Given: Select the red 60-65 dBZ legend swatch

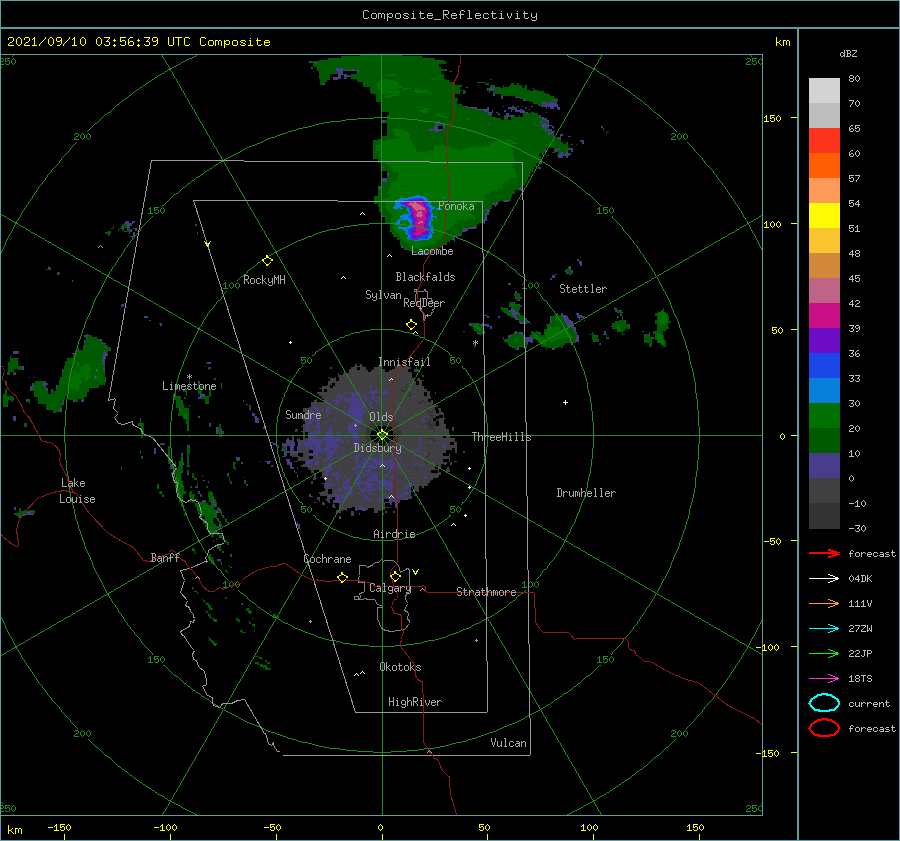Looking at the screenshot, I should (824, 141).
